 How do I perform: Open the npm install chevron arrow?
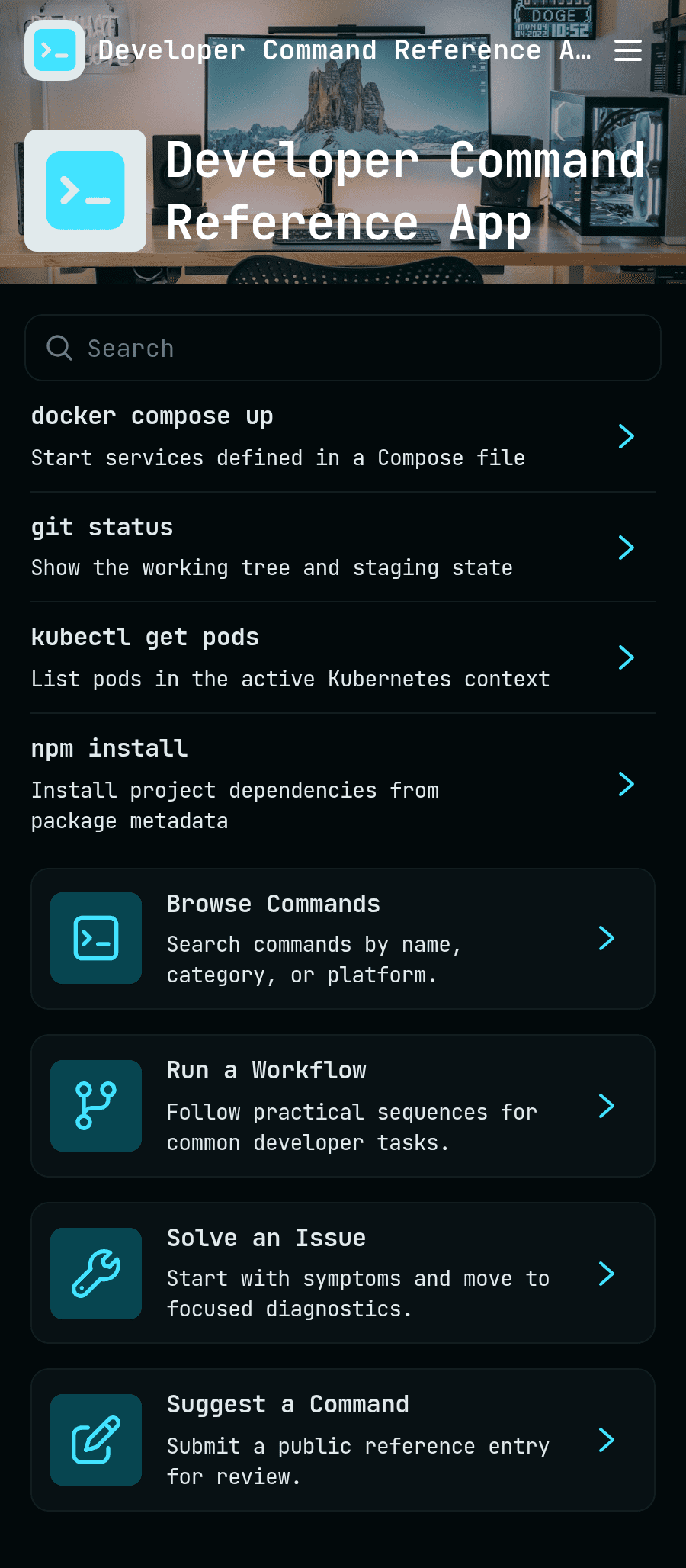coord(627,784)
